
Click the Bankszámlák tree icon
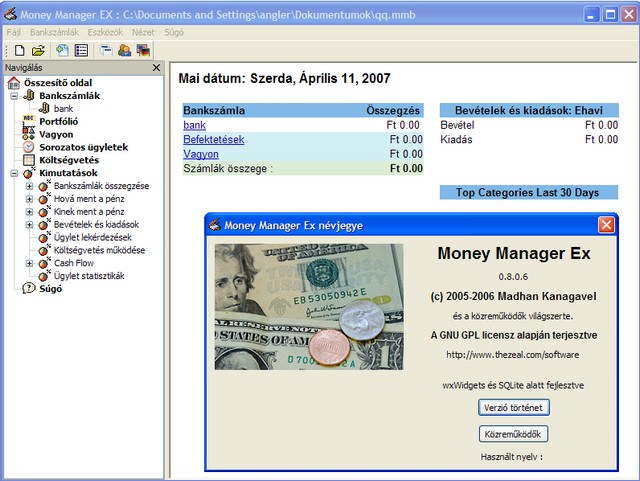29,96
